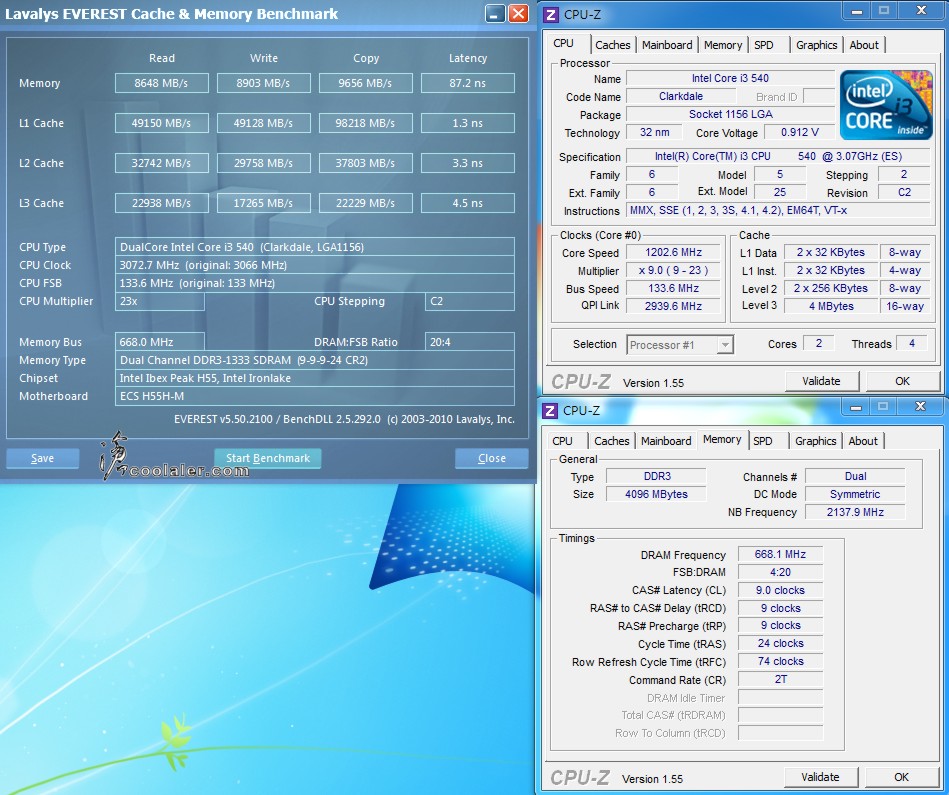Viewport: 949px width, 795px height.
Task: Click the NB Frequency value 2137.9 MHz
Action: click(x=855, y=512)
